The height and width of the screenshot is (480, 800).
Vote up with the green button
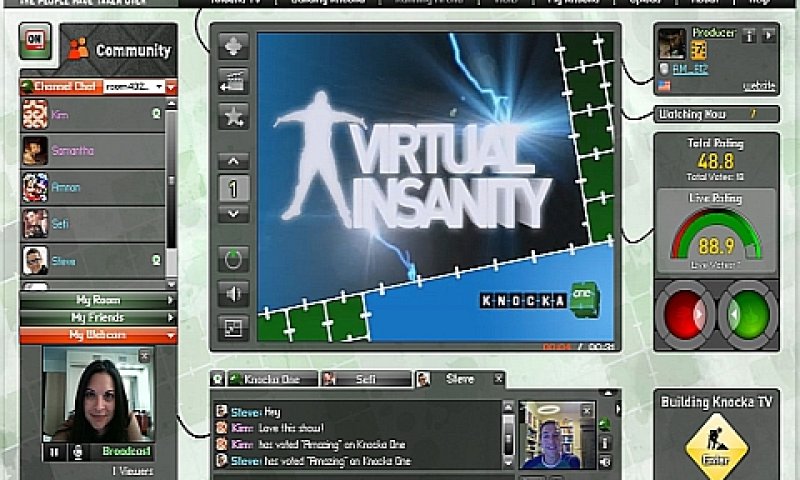747,315
